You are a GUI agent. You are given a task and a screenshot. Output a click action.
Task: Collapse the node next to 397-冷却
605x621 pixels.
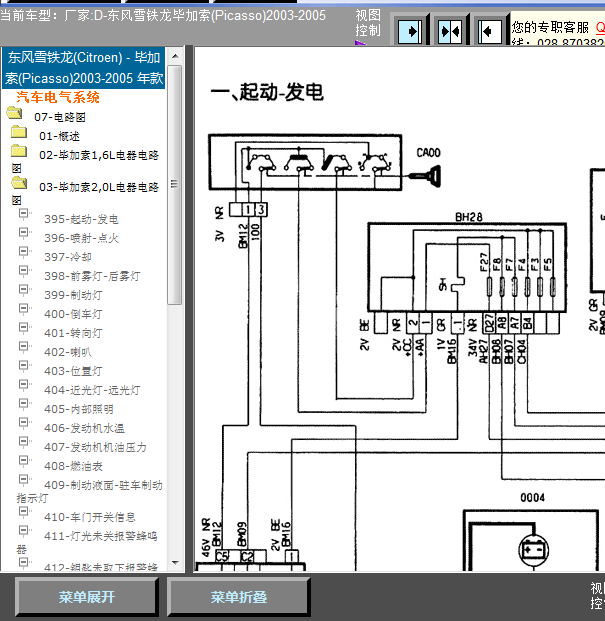(24, 252)
